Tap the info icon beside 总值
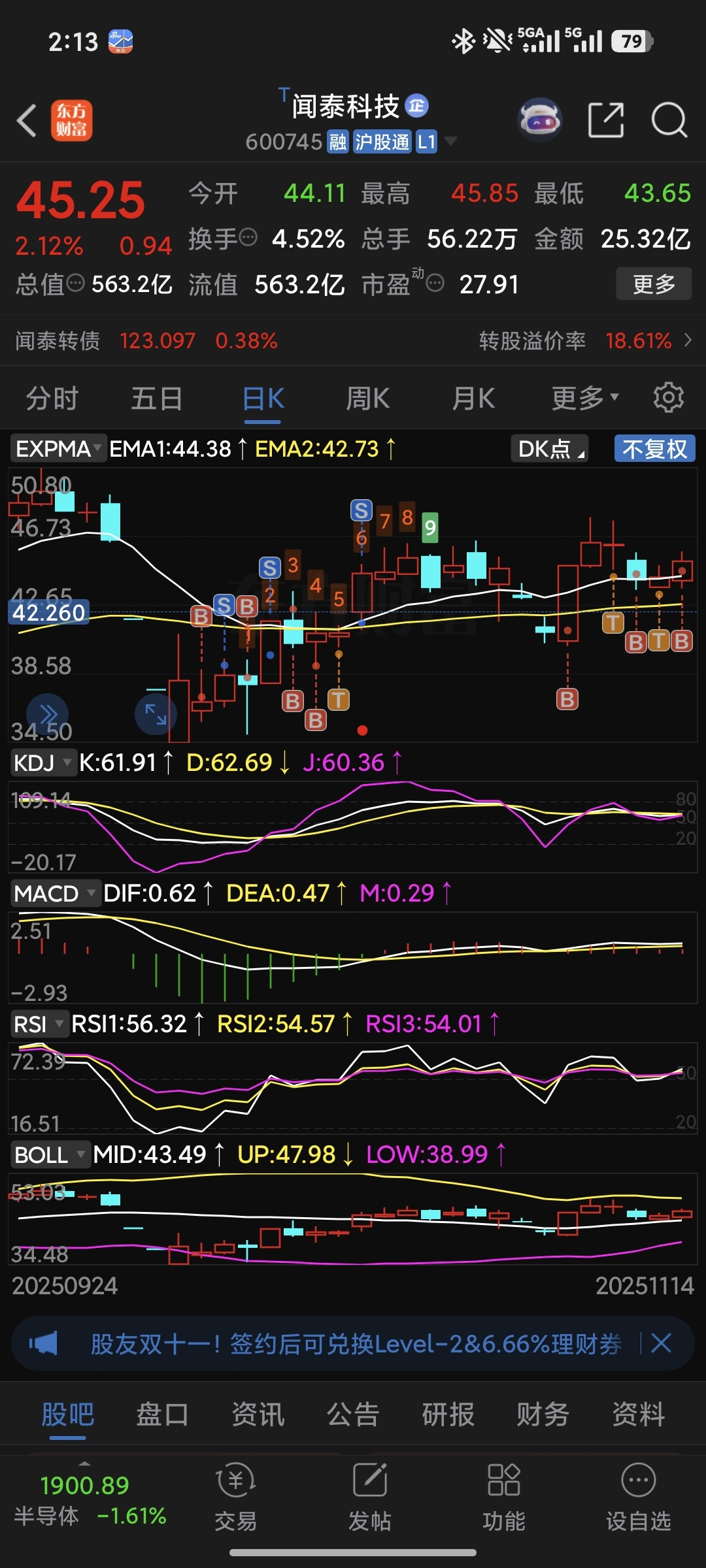 tap(76, 282)
